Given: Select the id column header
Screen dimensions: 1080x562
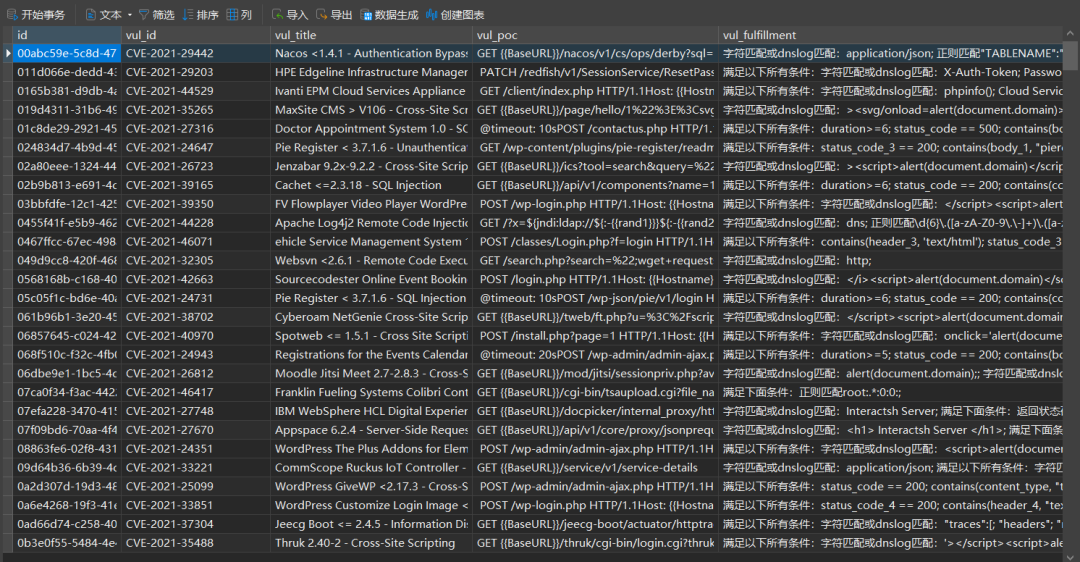Looking at the screenshot, I should coord(67,35).
